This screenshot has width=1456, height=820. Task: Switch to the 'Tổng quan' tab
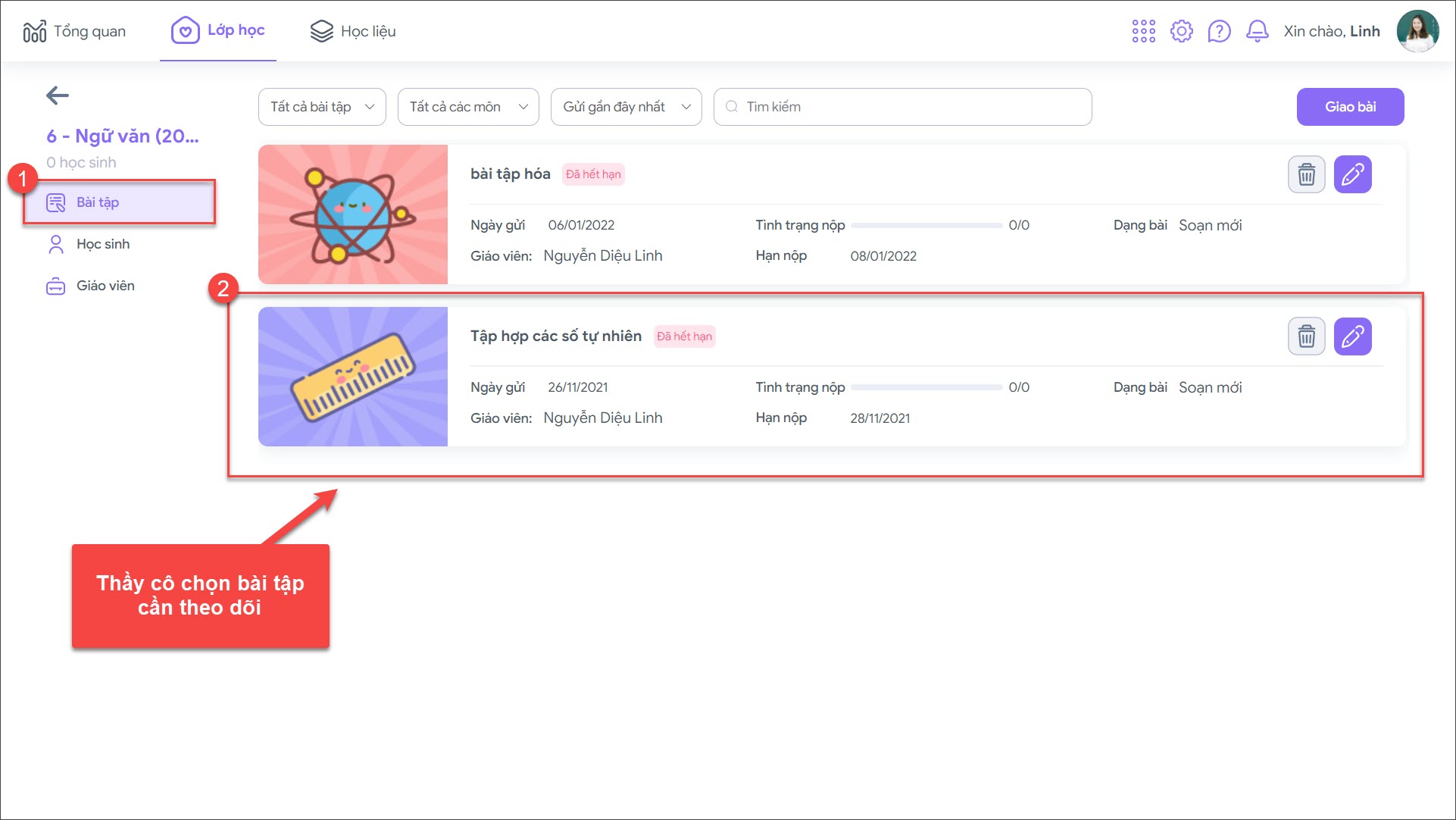pos(75,31)
